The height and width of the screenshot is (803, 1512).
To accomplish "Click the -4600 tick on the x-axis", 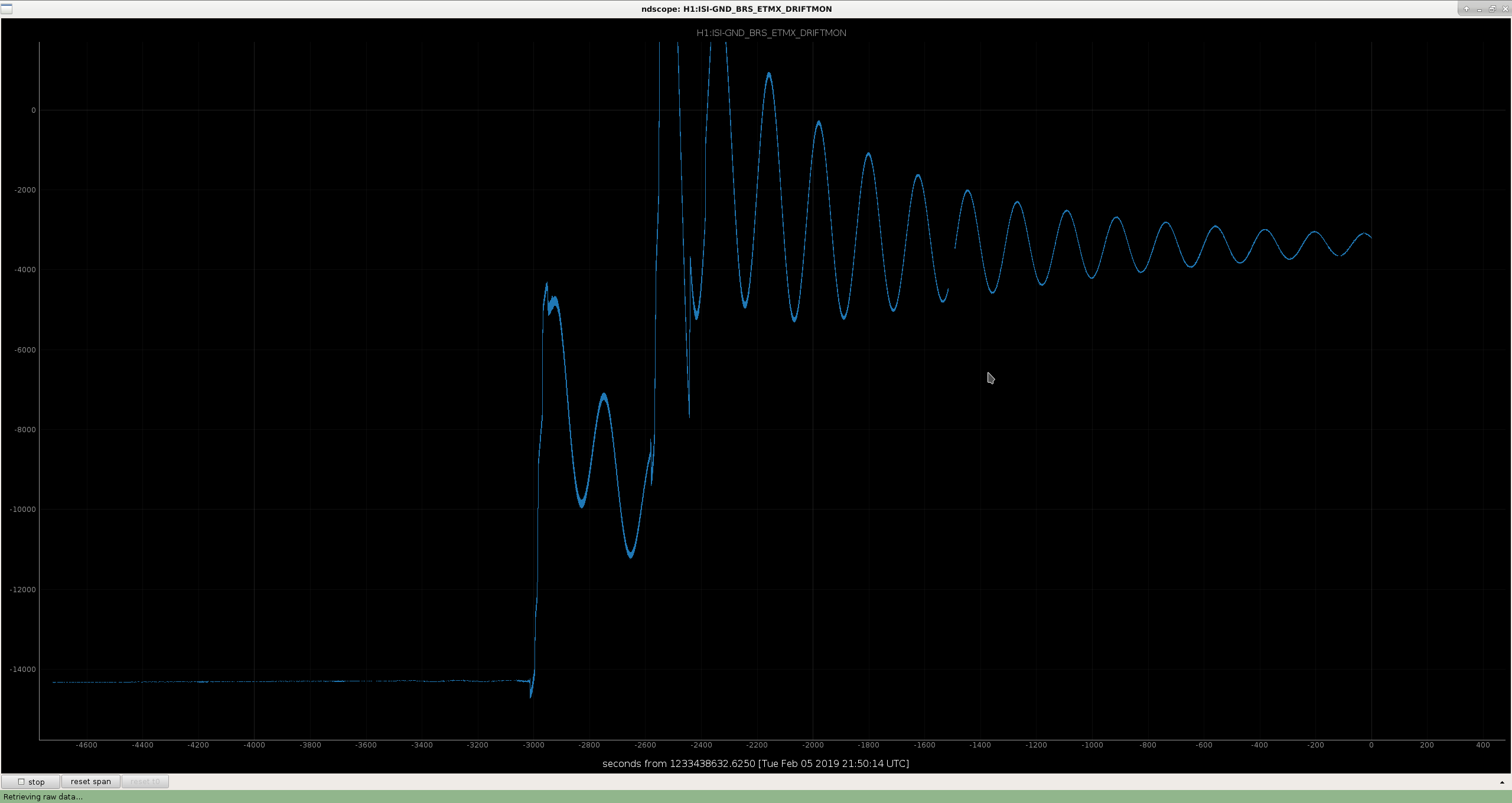I will click(x=86, y=745).
